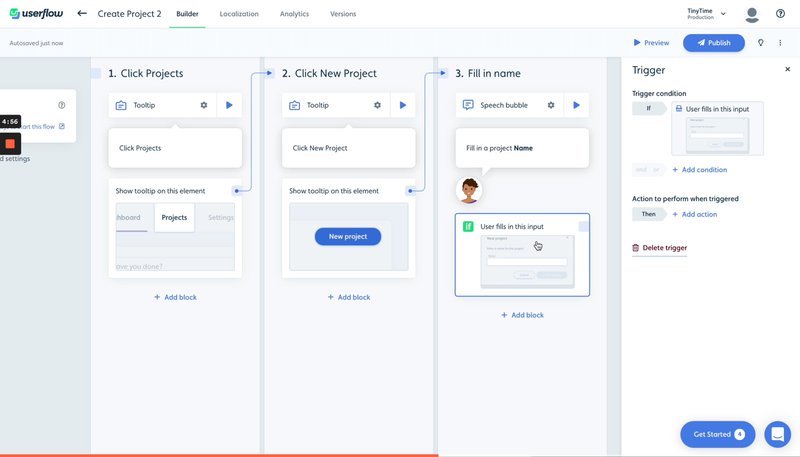
Task: Open settings gear for the Speech bubble block
Action: (x=551, y=105)
